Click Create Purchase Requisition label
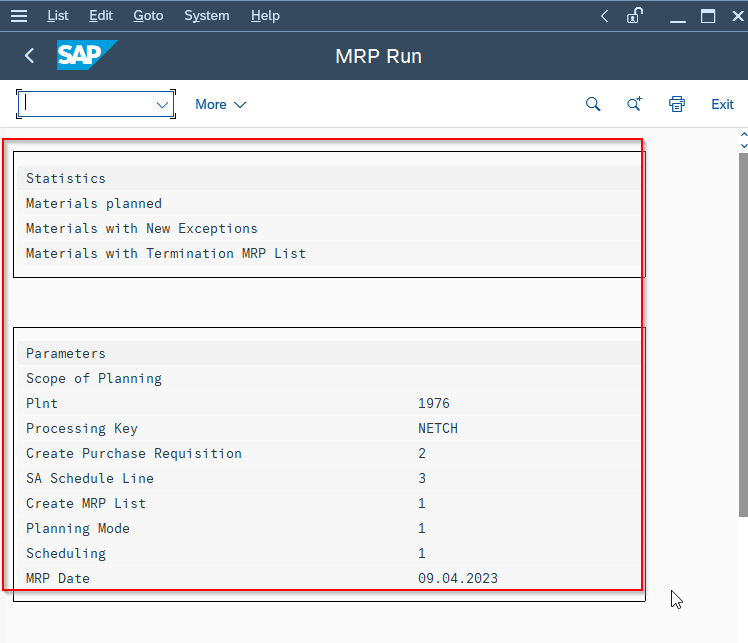 tap(134, 453)
